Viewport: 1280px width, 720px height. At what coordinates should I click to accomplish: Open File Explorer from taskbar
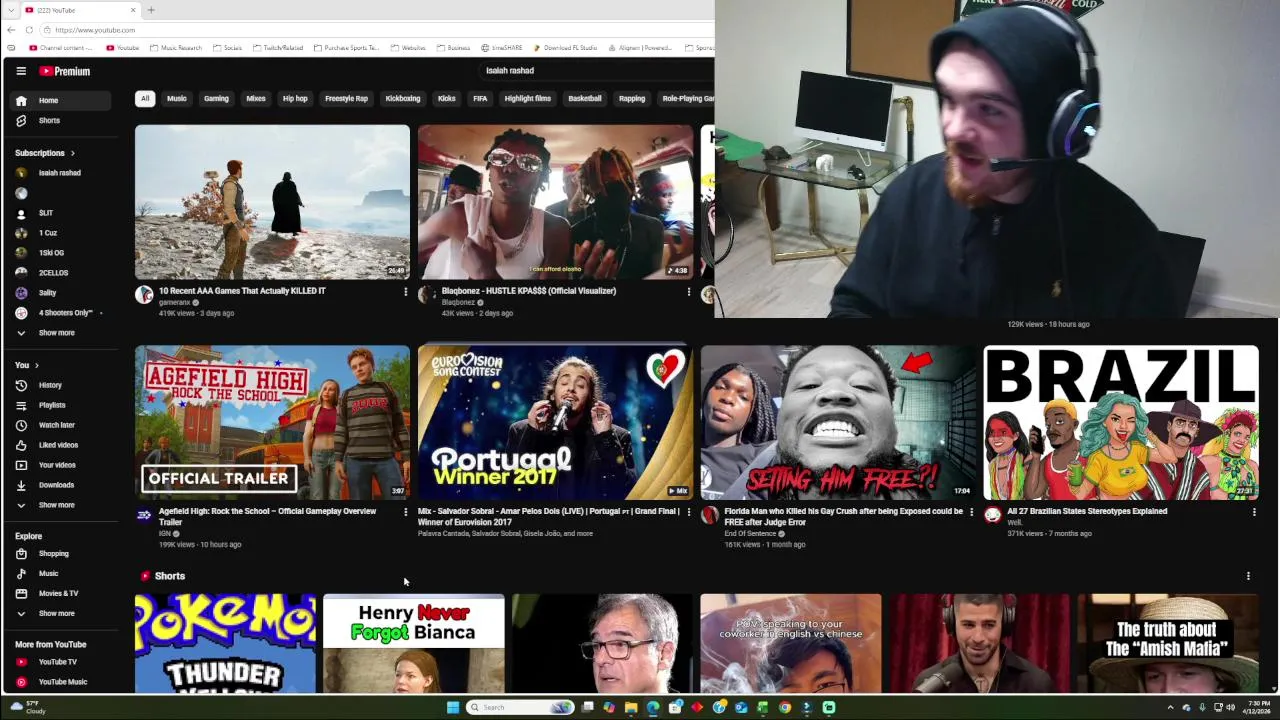pyautogui.click(x=631, y=707)
